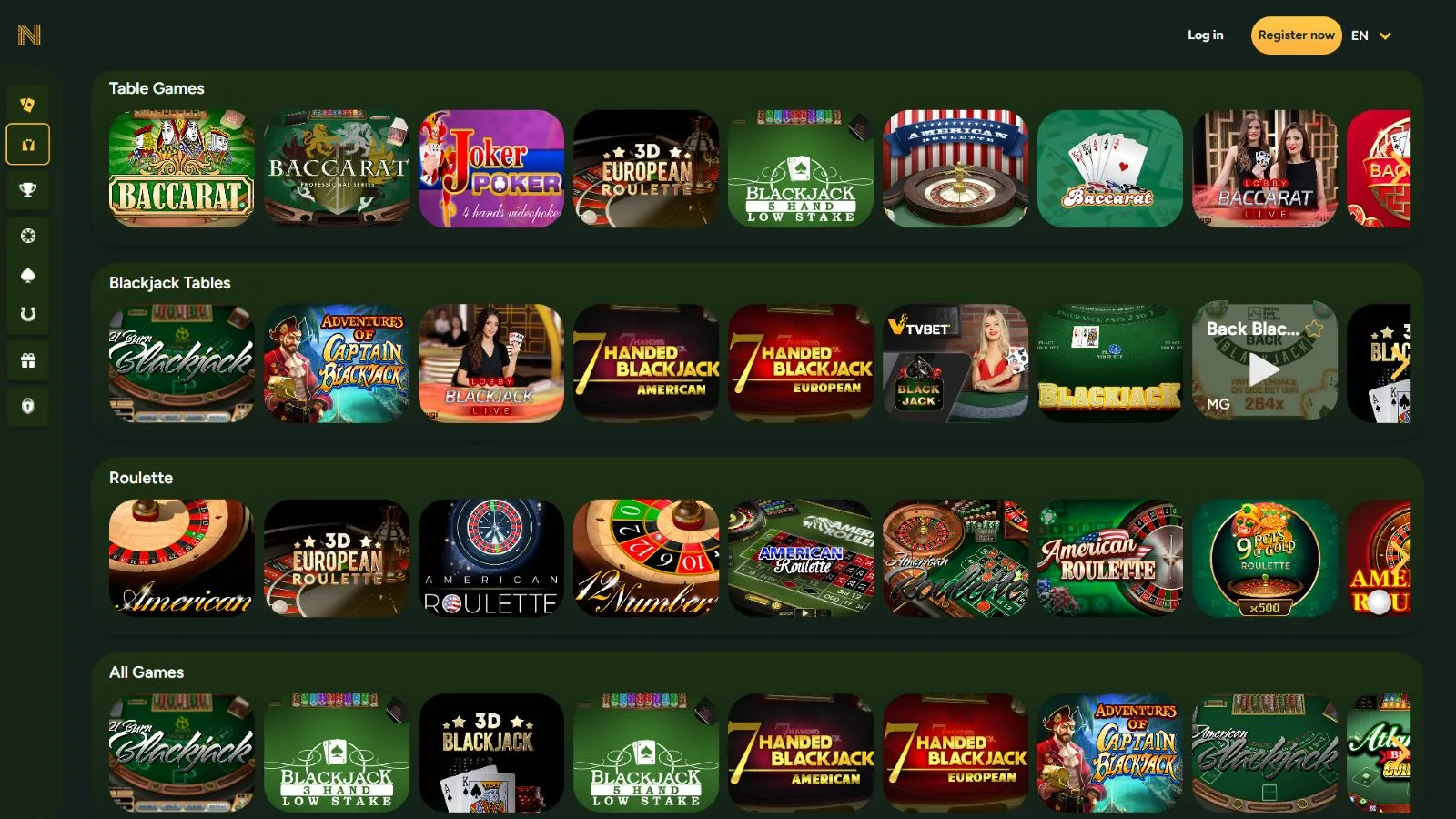Click the padlock sidebar icon

[x=28, y=406]
